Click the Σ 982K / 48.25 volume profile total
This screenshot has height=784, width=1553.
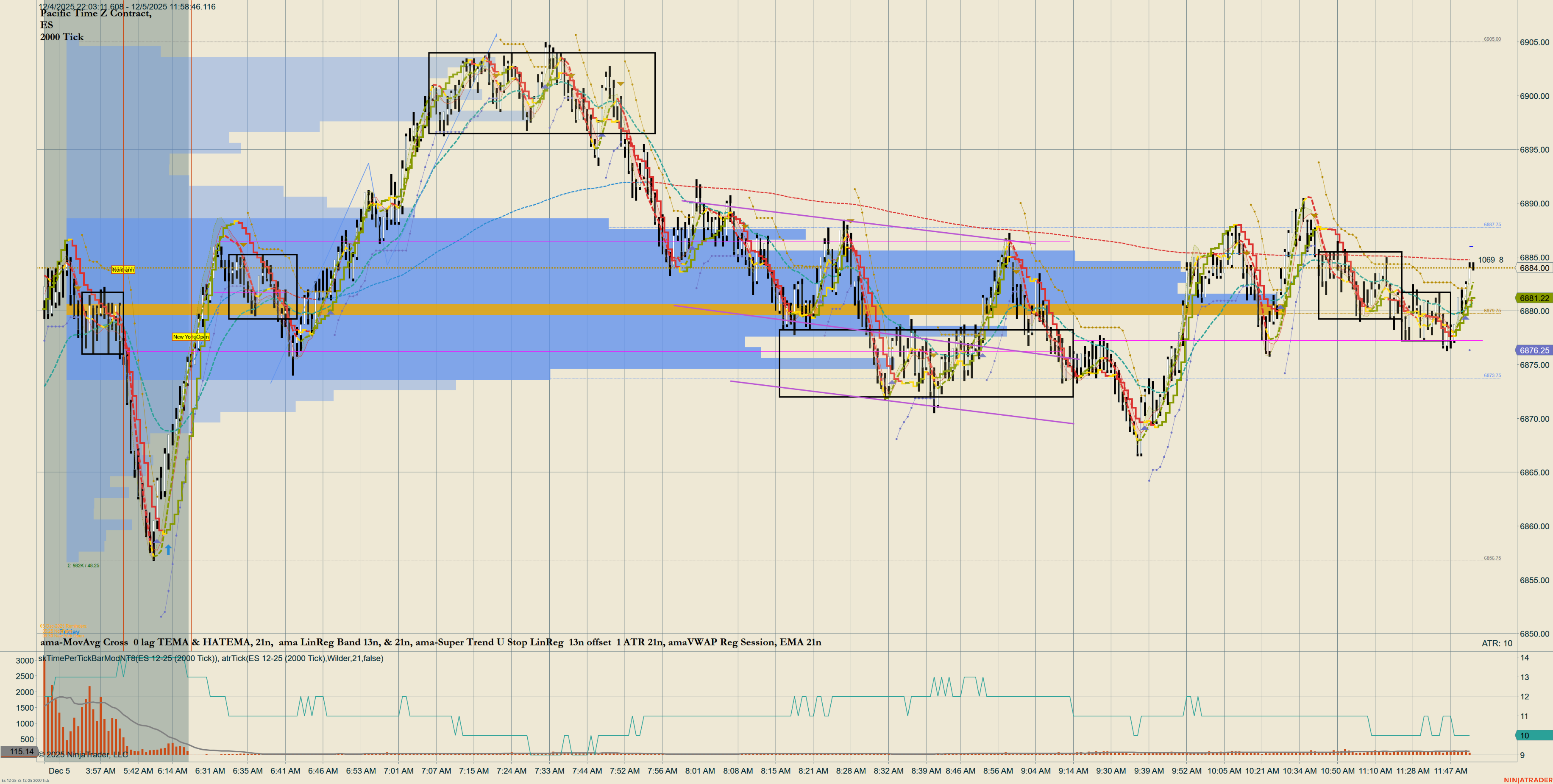pos(83,565)
